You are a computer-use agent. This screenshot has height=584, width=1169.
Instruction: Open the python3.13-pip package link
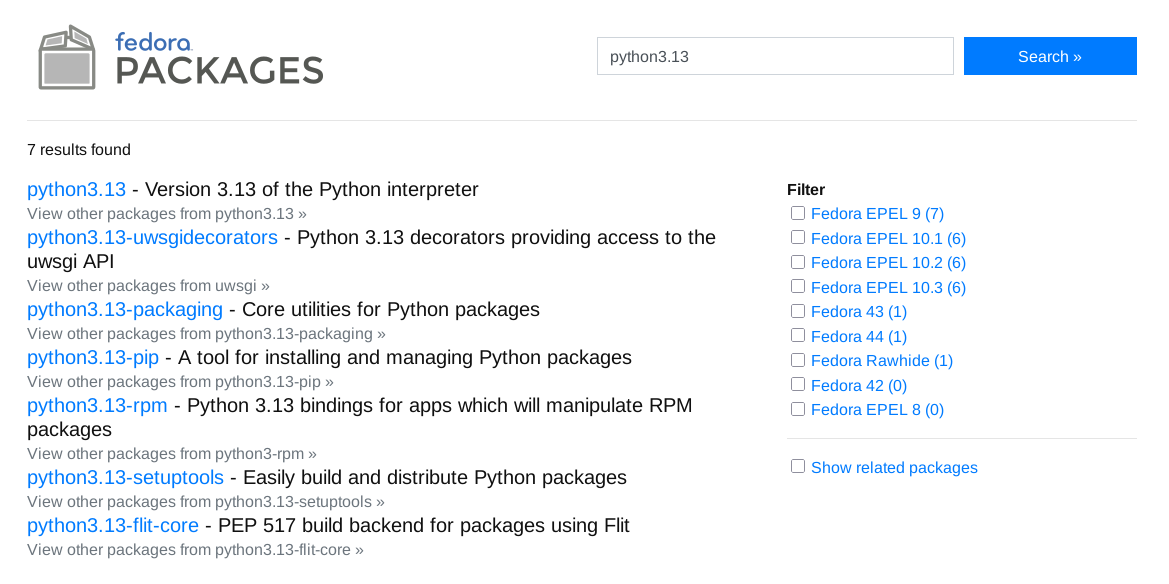tap(93, 357)
